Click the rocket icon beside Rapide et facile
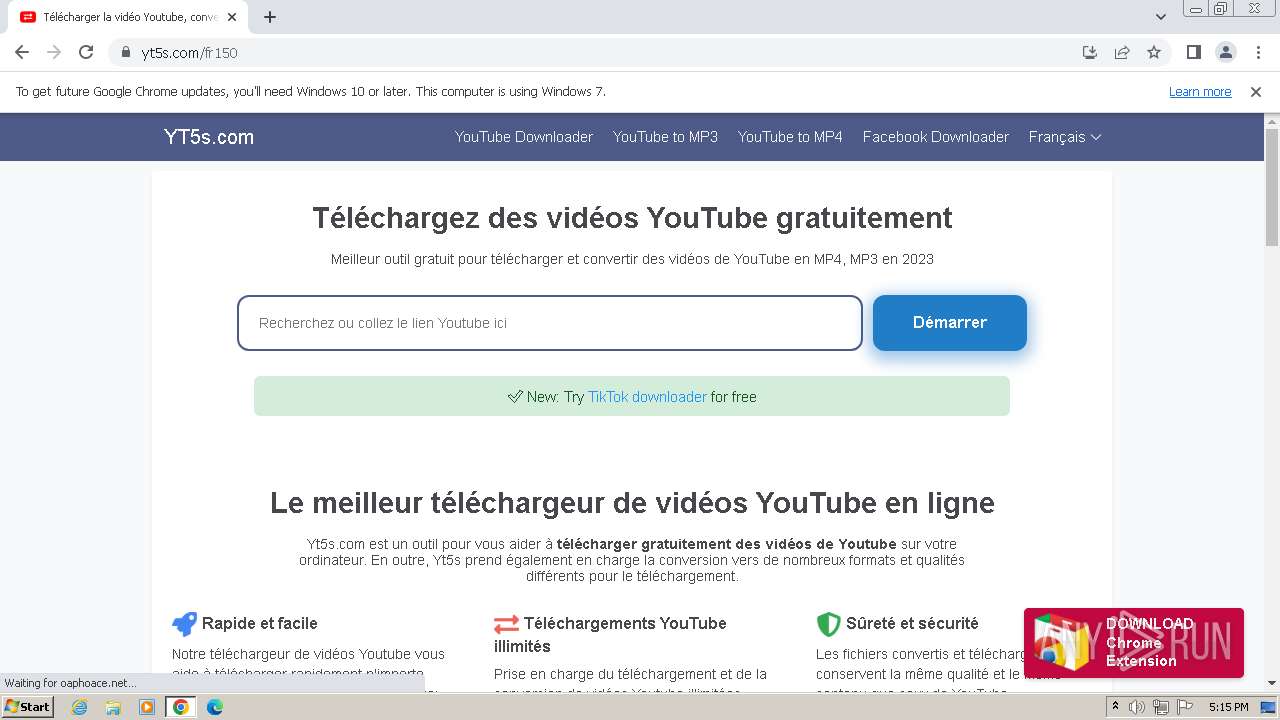 tap(184, 624)
